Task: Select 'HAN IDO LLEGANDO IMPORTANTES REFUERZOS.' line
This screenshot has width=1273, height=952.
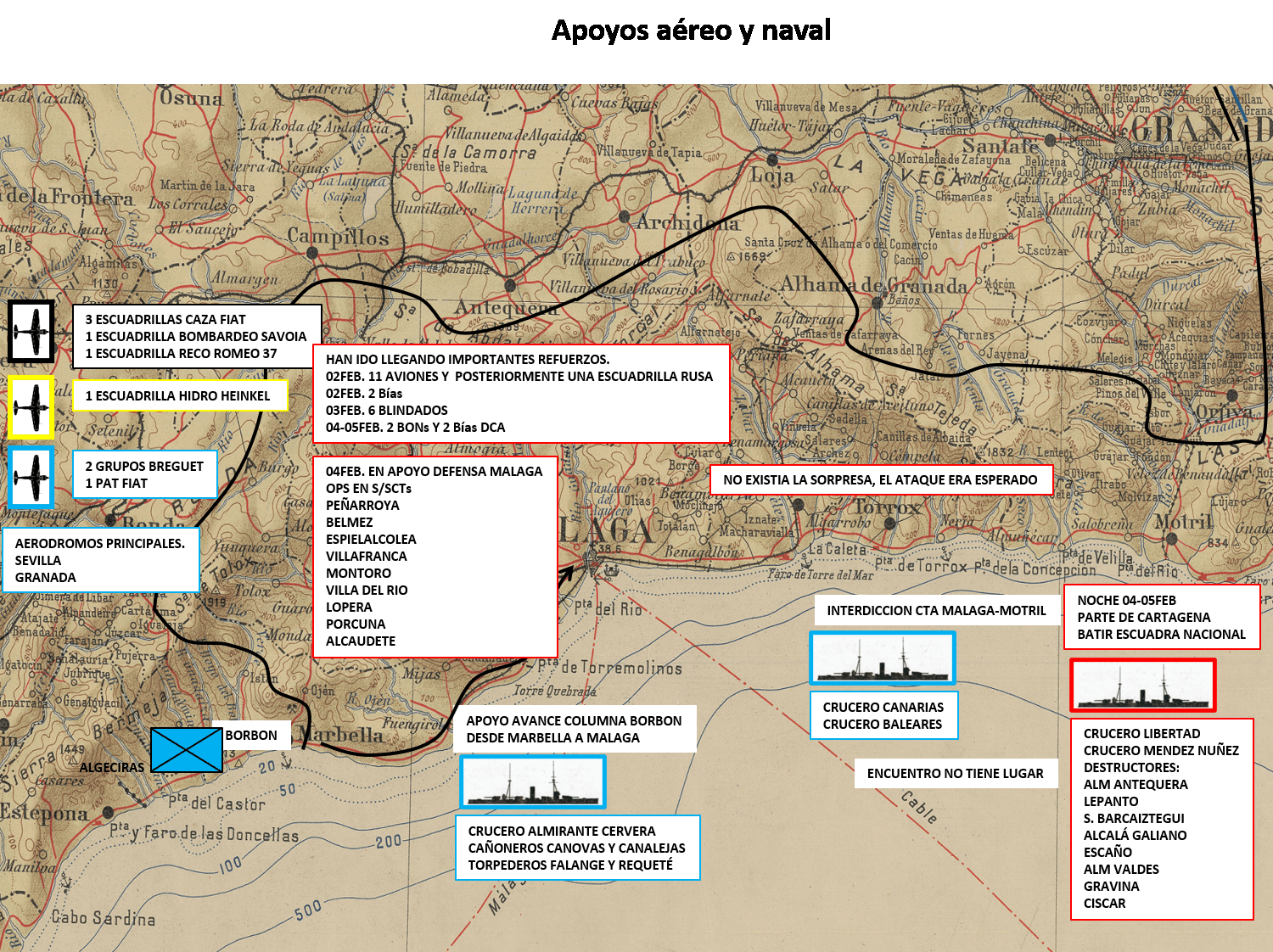Action: [468, 360]
